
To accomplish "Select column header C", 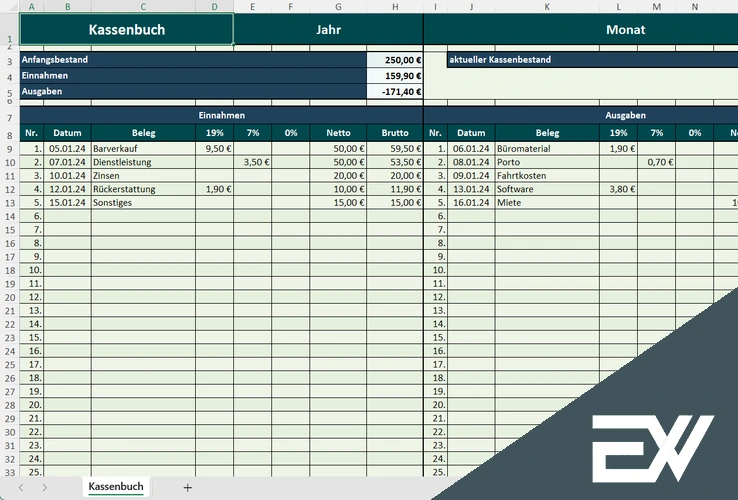I will [x=143, y=7].
